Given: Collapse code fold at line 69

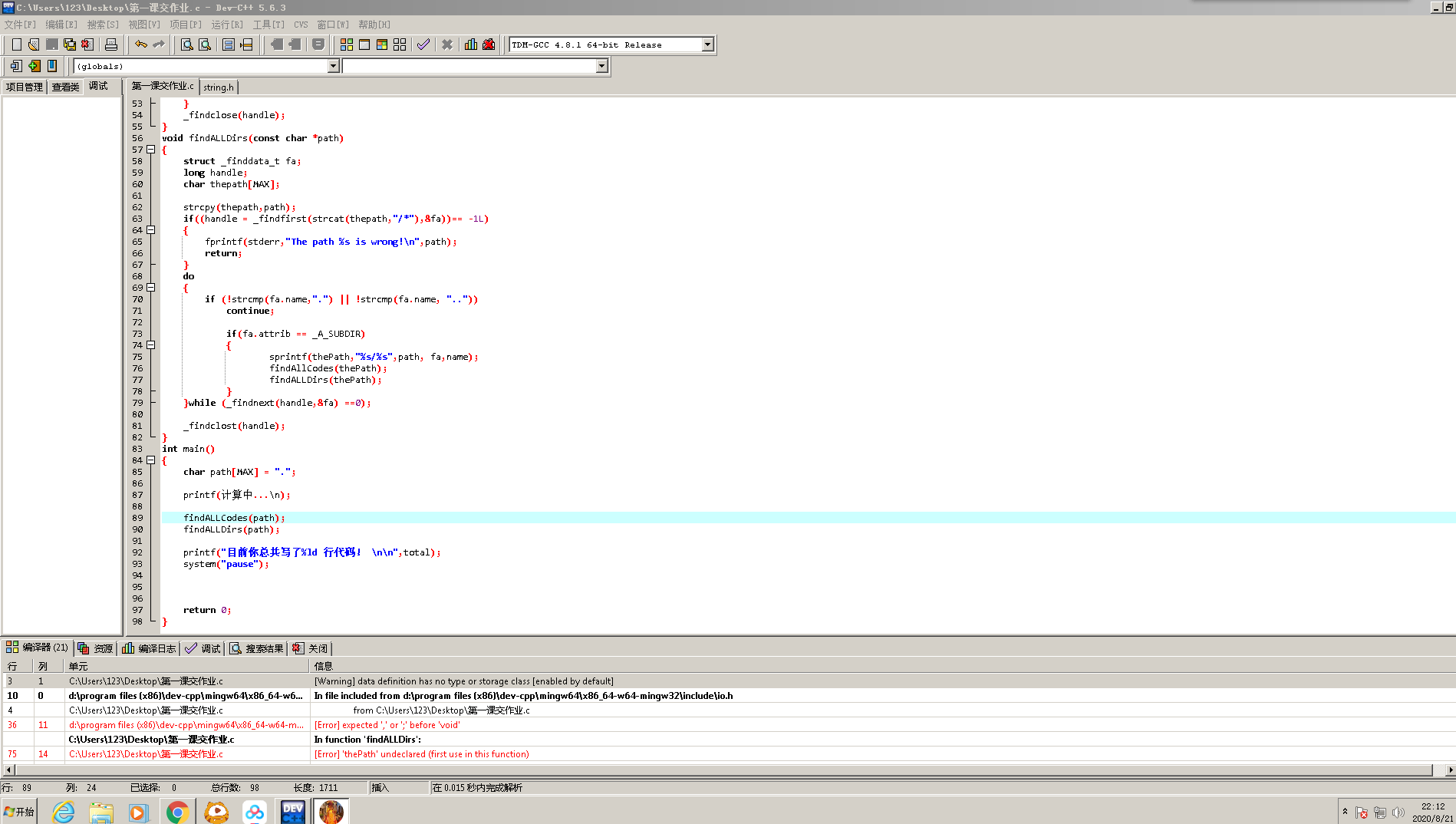Looking at the screenshot, I should click(151, 288).
